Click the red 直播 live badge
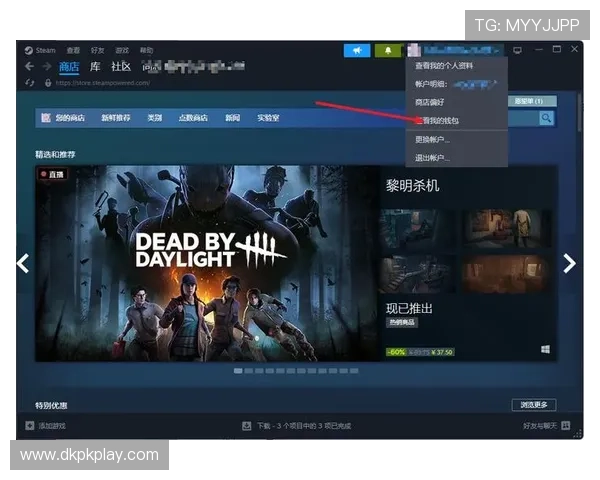The height and width of the screenshot is (480, 600). (52, 174)
